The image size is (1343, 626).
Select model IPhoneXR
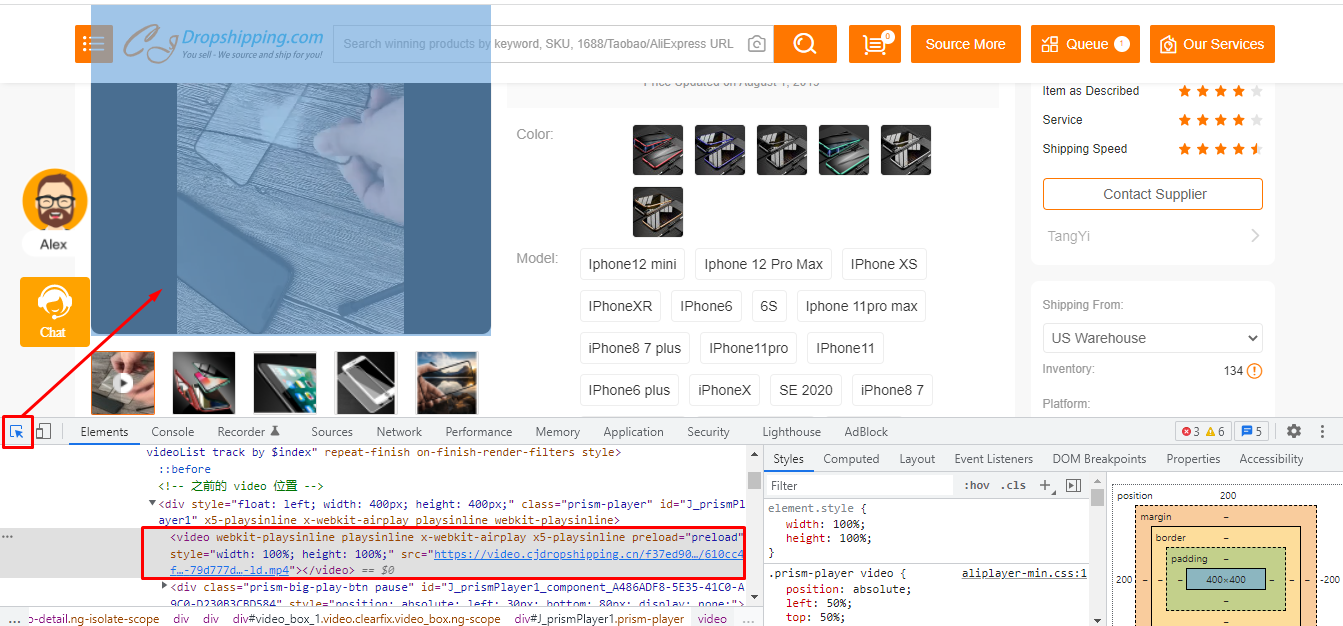pyautogui.click(x=620, y=306)
